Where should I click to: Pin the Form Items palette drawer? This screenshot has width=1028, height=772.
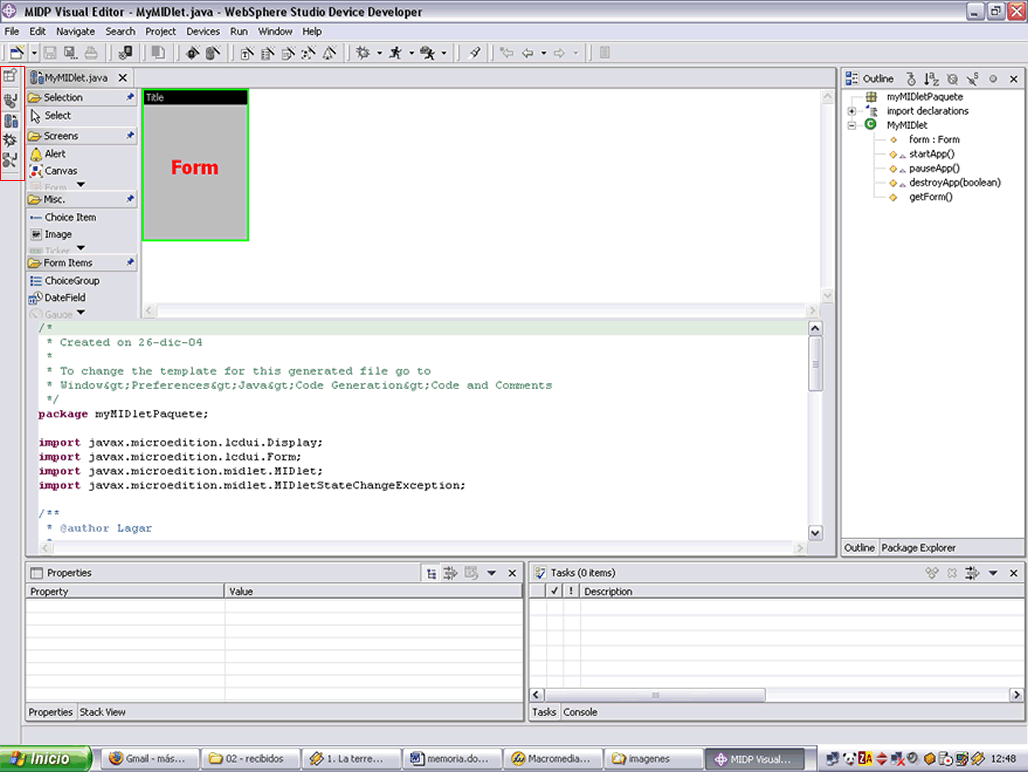point(130,263)
